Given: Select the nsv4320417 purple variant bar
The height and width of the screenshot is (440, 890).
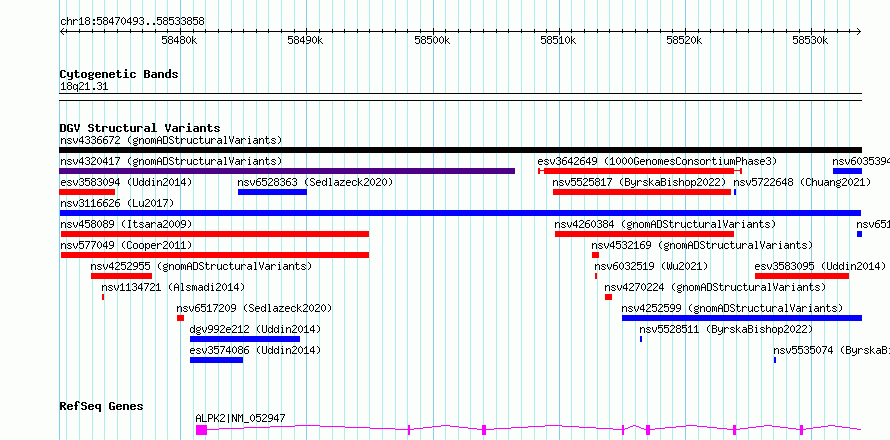Looking at the screenshot, I should pos(287,171).
